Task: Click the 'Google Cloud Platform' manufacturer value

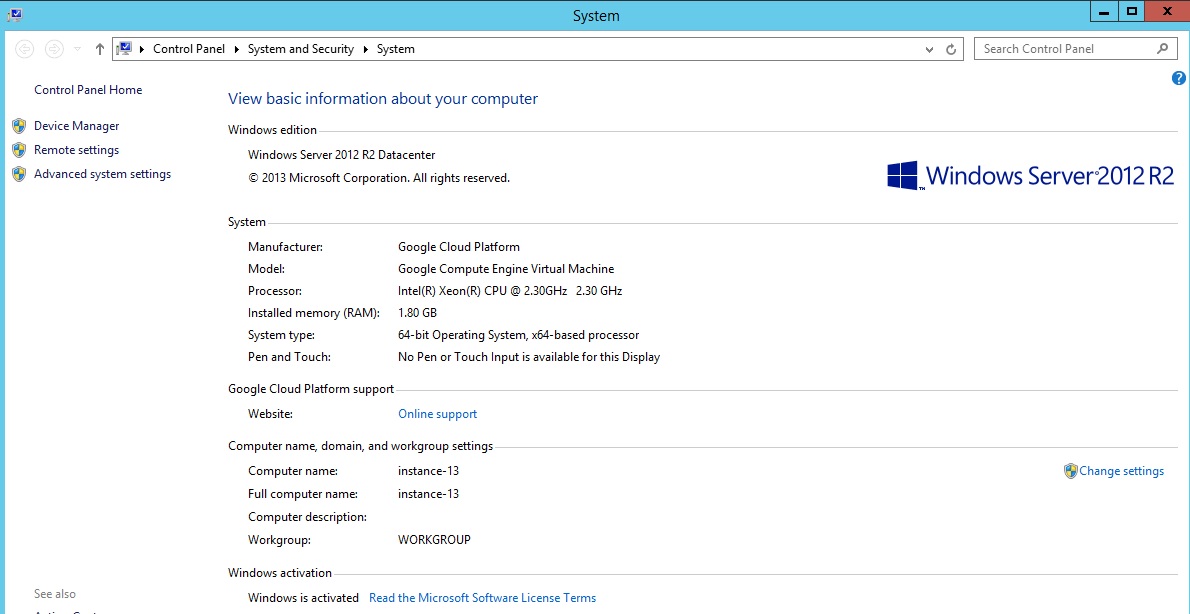Action: pyautogui.click(x=458, y=247)
